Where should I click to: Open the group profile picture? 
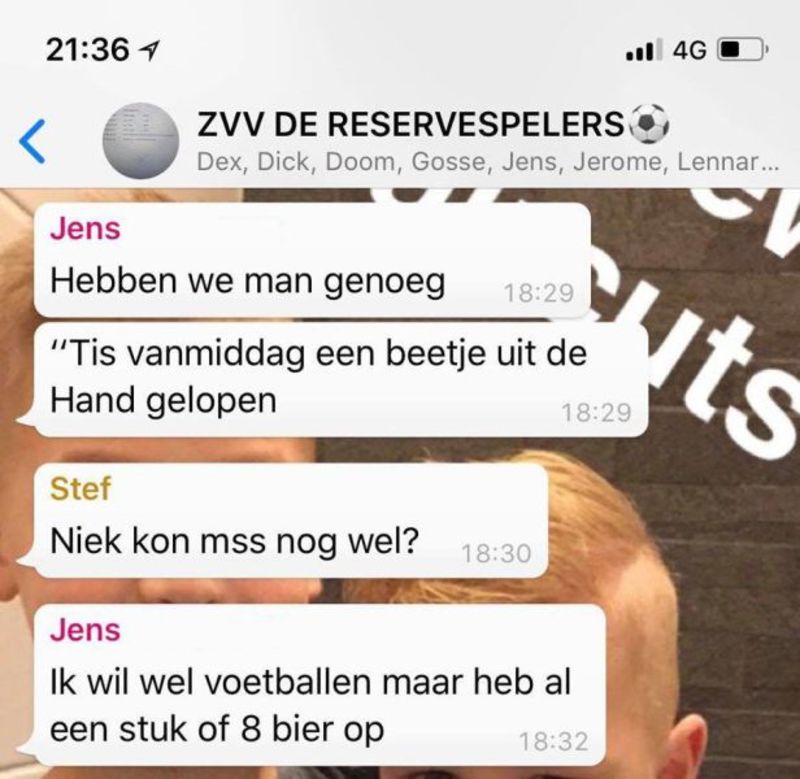[141, 141]
